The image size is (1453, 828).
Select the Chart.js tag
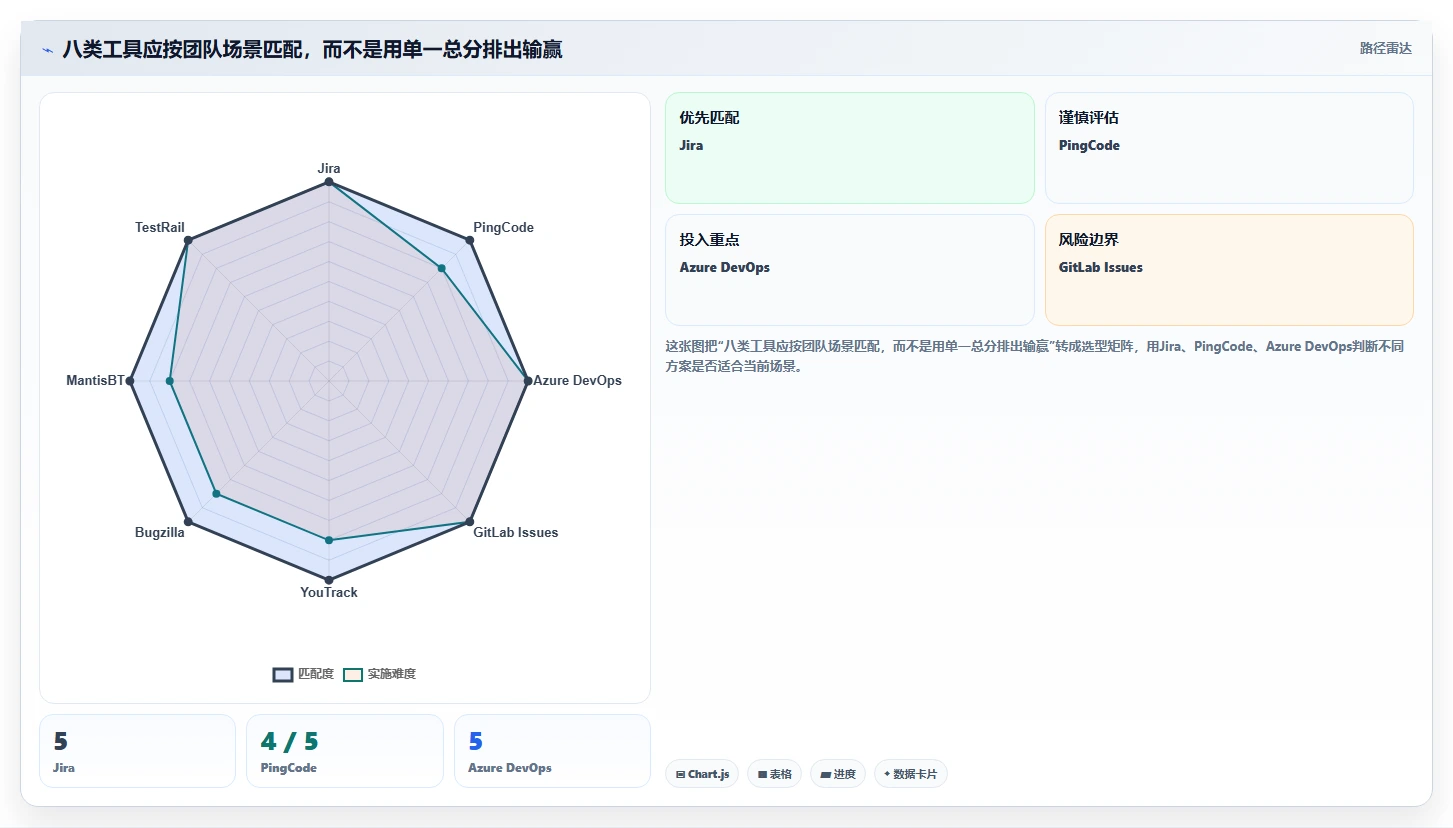click(702, 774)
